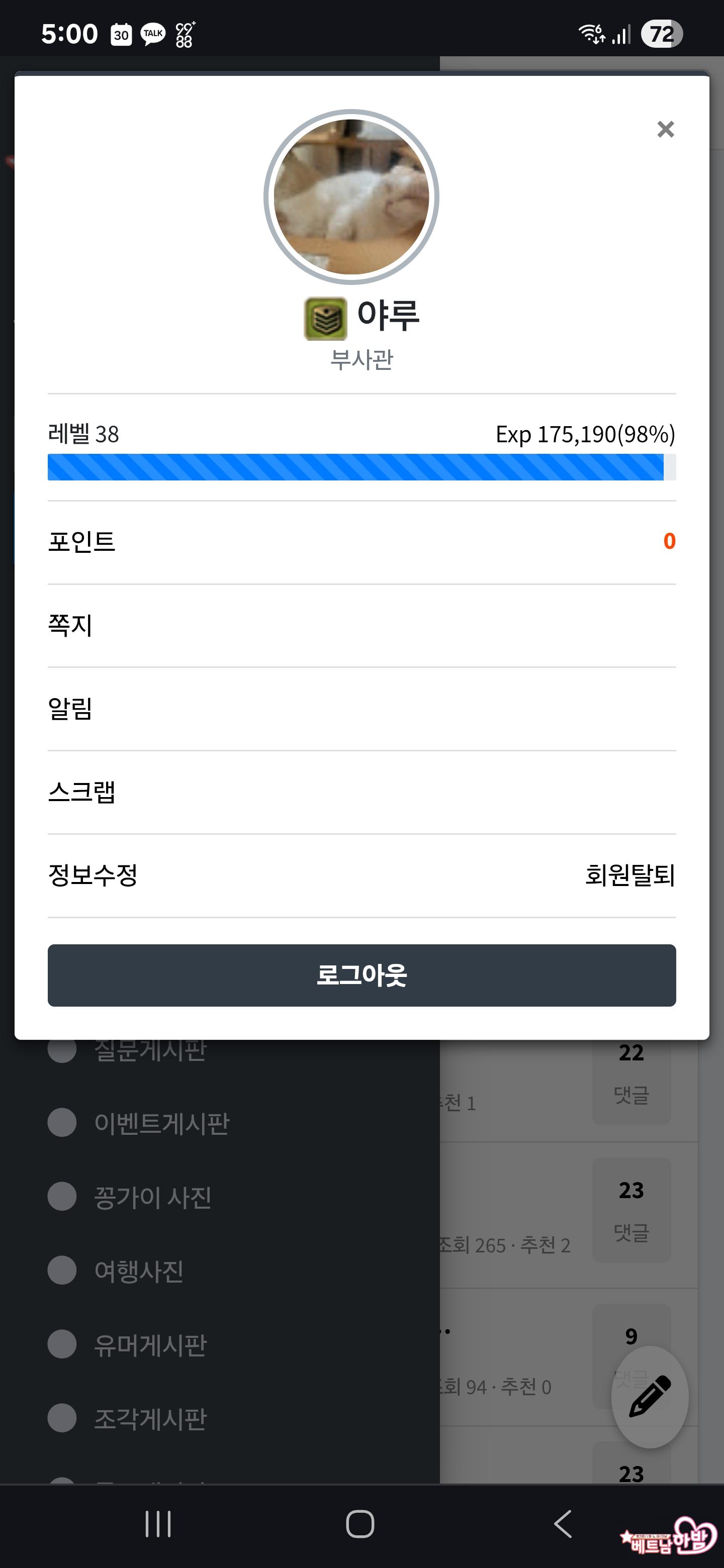Click the level 38 experience progress bar
The image size is (724, 1568).
click(x=361, y=467)
